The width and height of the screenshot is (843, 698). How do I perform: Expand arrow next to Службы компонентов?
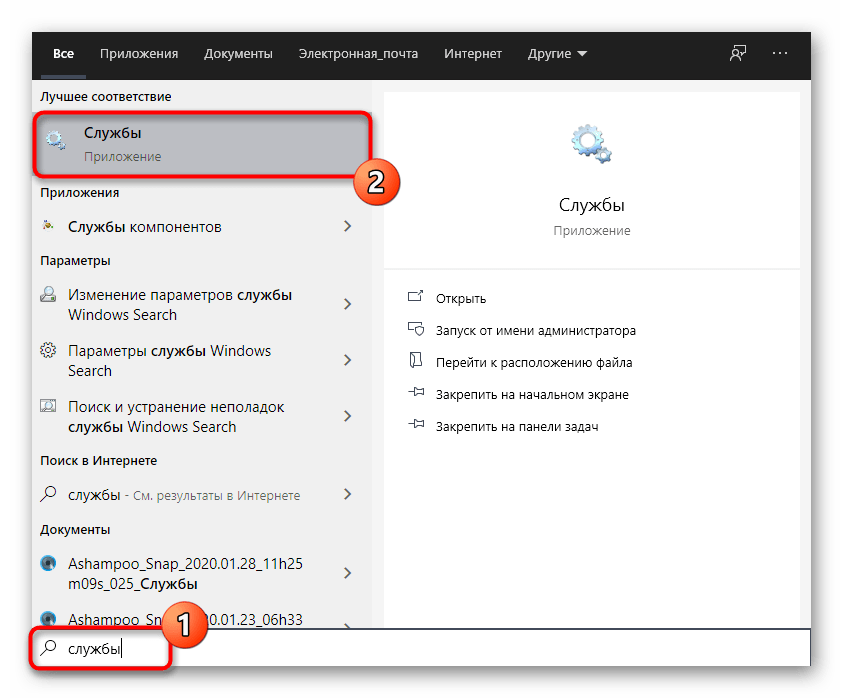347,227
